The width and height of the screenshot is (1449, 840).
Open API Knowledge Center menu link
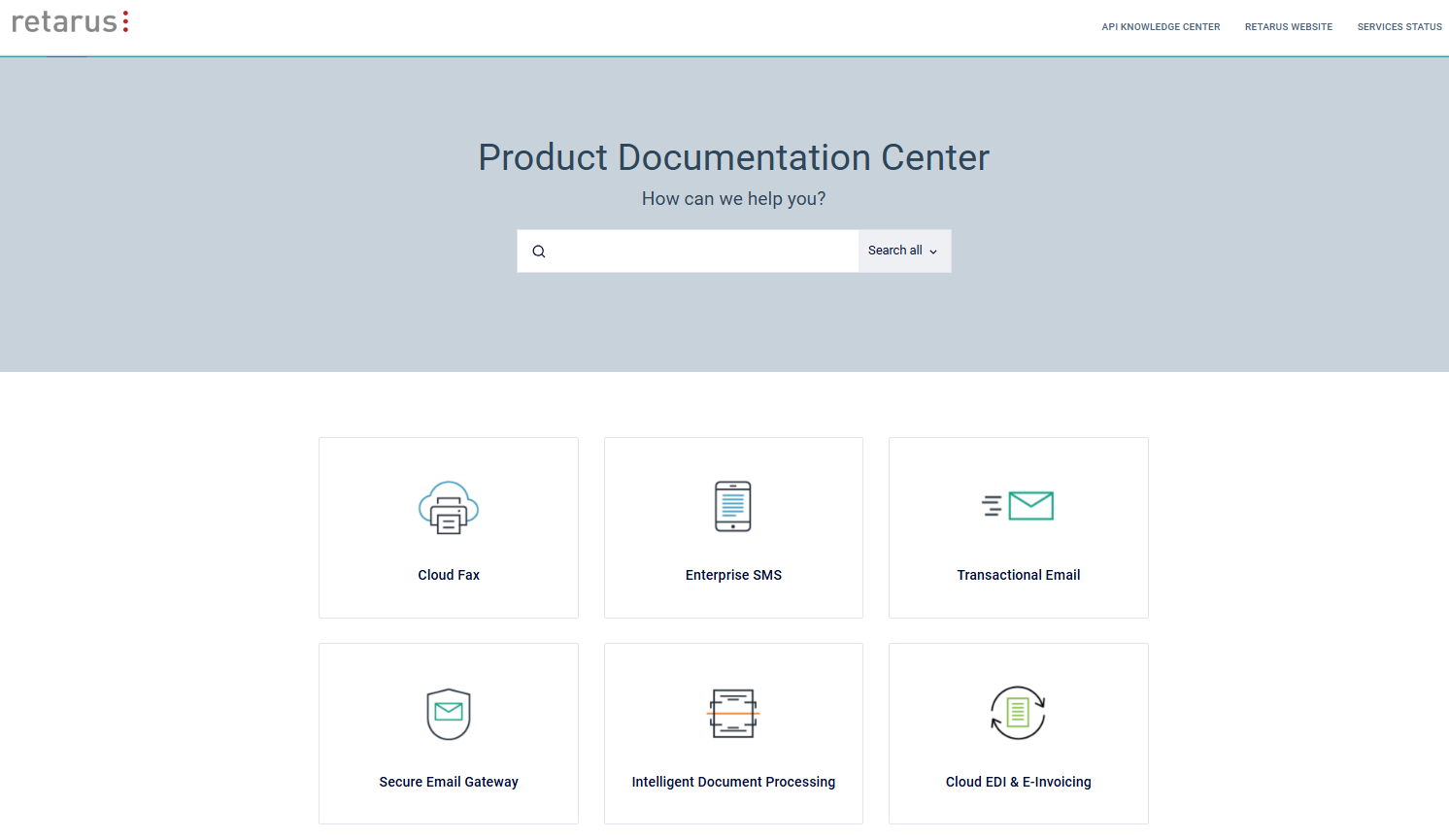coord(1161,27)
